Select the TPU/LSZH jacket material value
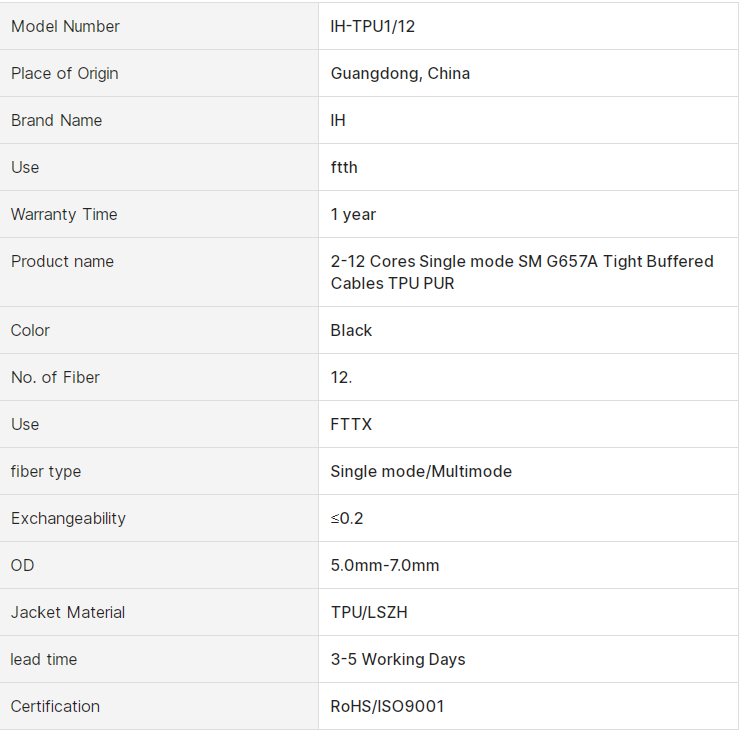The width and height of the screenshot is (740, 731). [x=369, y=613]
